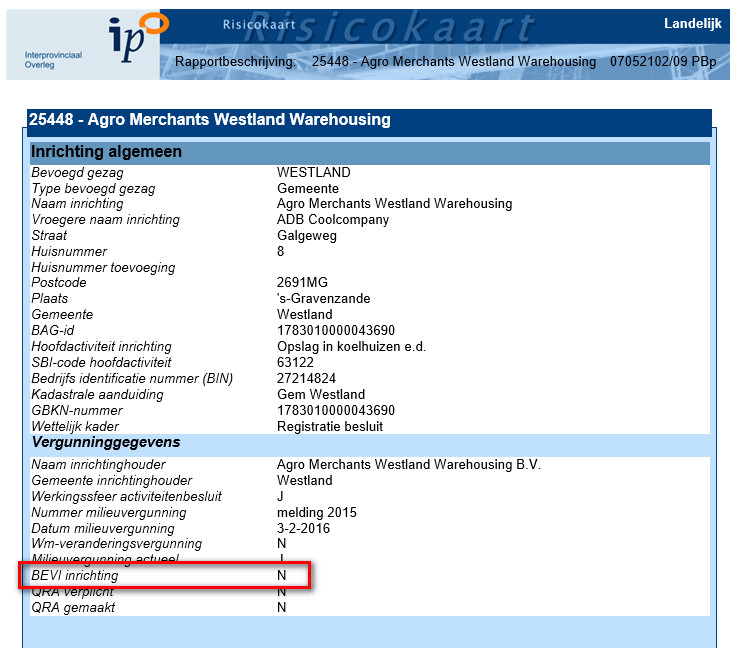Select the GBKN-nummer value

coord(336,410)
